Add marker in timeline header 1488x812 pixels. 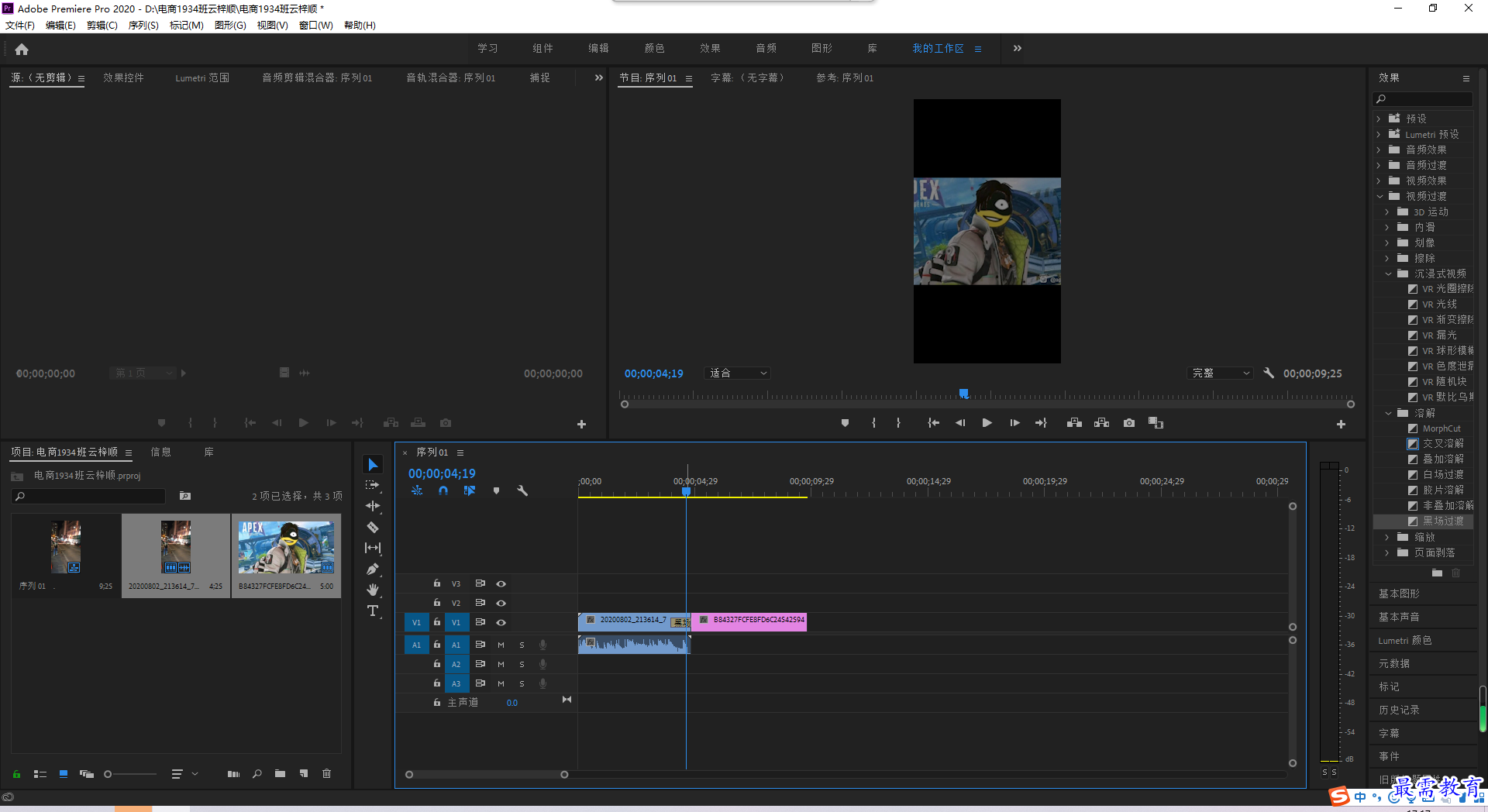coord(496,490)
